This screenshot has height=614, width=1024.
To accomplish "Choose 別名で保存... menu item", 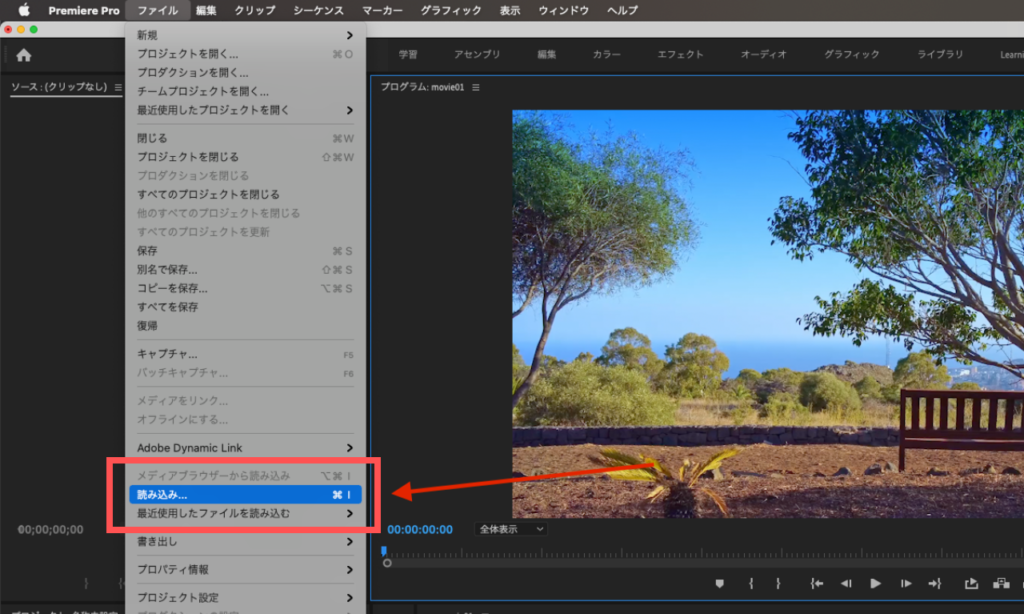I will click(x=245, y=270).
